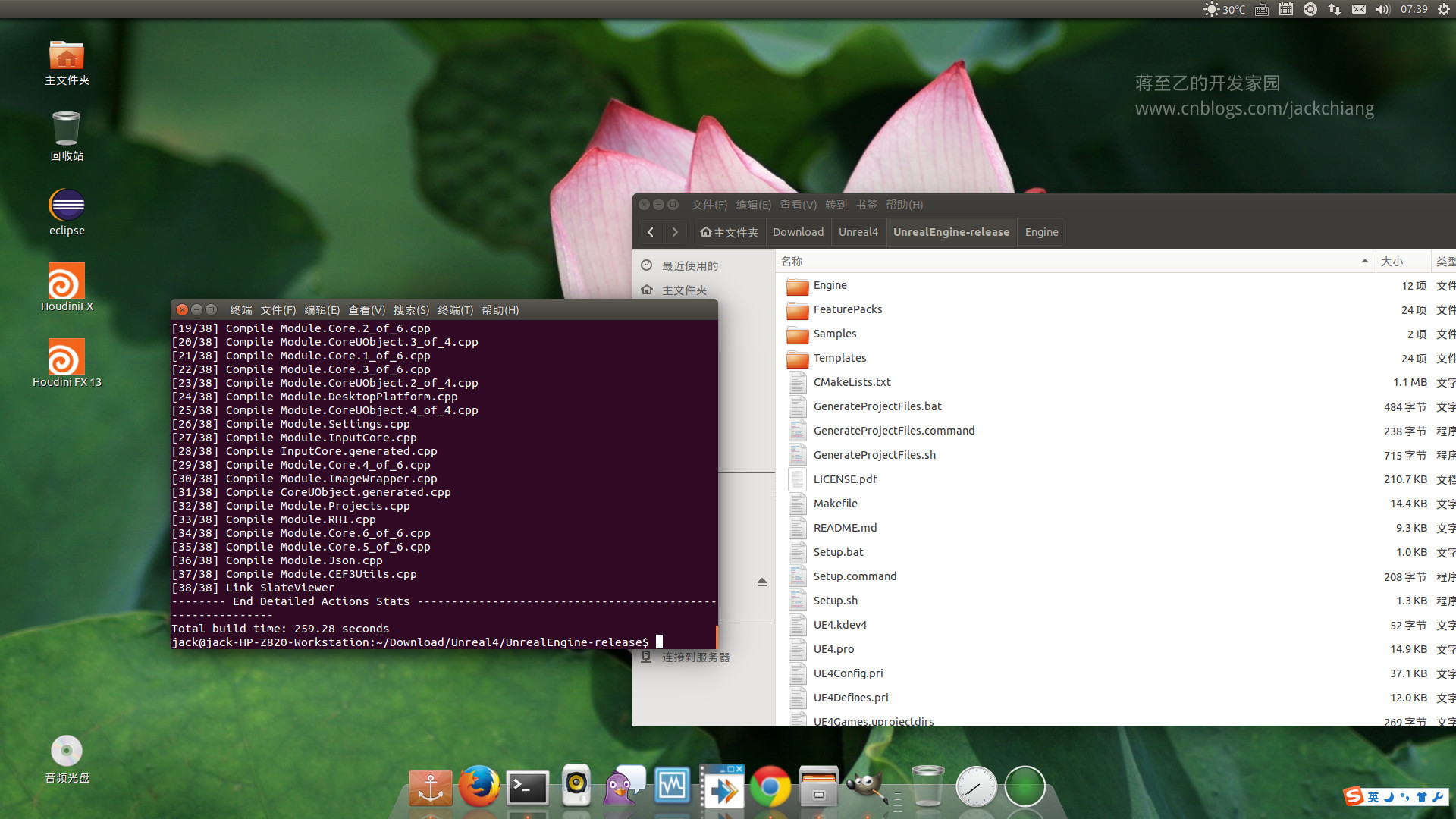The height and width of the screenshot is (819, 1456).
Task: Select the Engine path breadcrumb button
Action: (1041, 232)
